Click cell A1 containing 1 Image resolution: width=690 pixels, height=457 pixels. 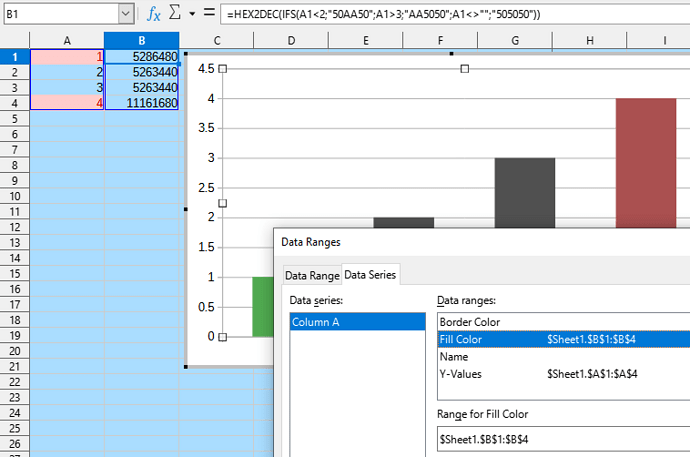[x=67, y=57]
